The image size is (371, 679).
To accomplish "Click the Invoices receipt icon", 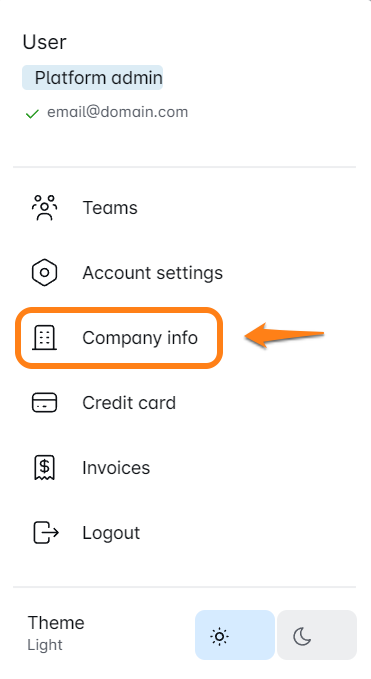I will pyautogui.click(x=44, y=468).
